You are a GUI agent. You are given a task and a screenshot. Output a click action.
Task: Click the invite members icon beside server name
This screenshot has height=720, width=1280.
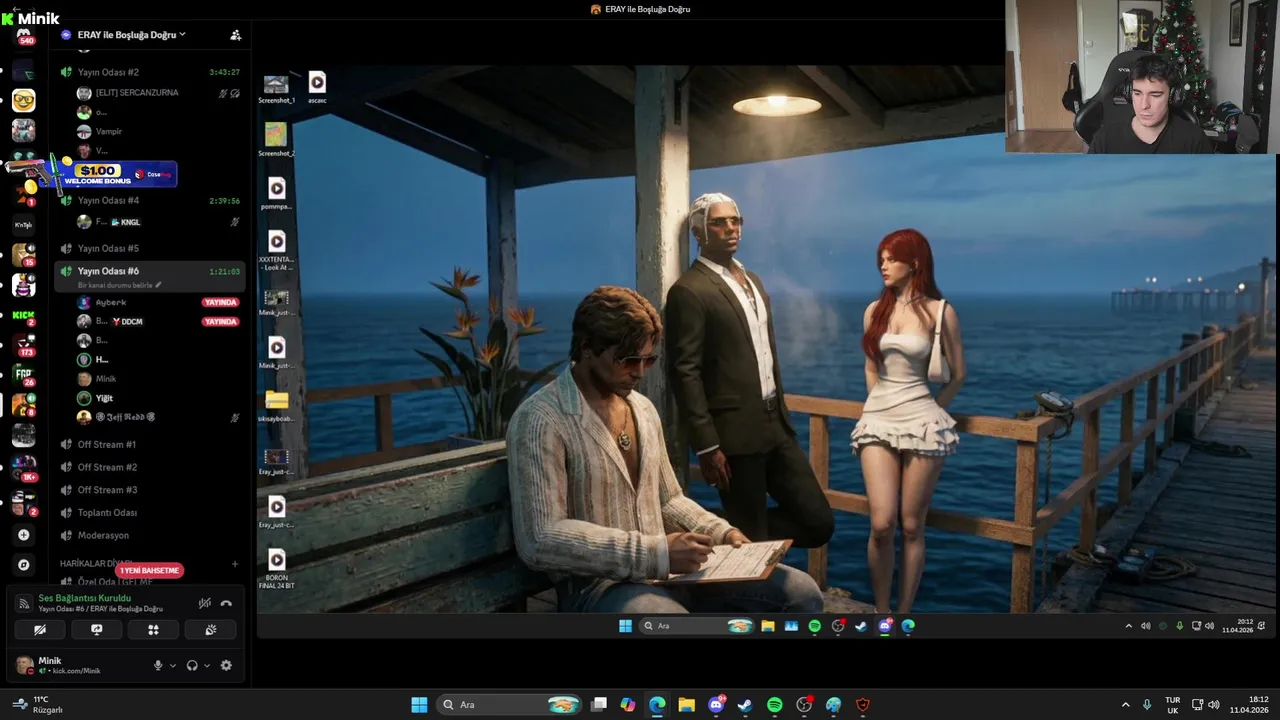(235, 35)
